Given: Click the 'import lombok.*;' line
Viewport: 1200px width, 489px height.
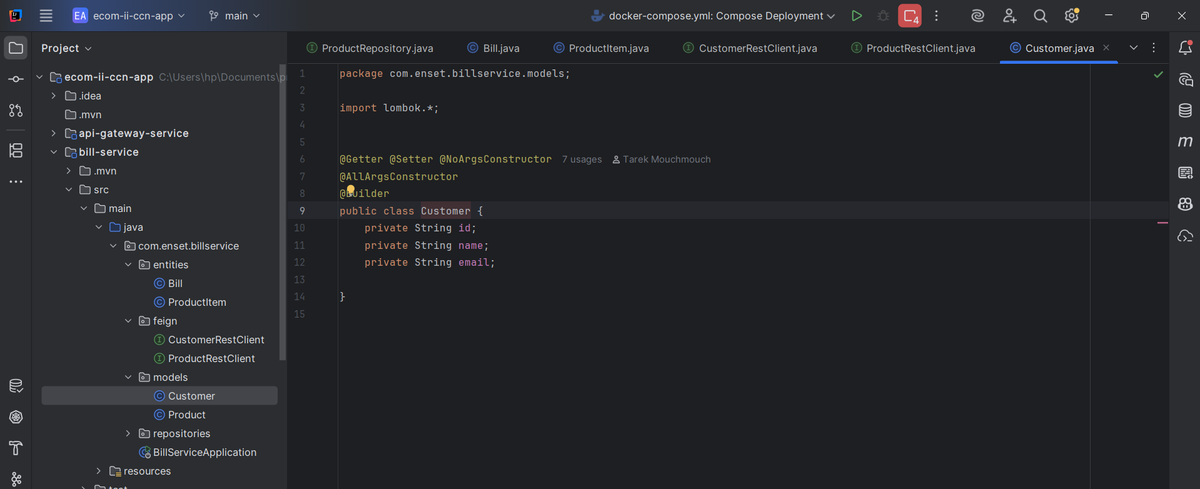Looking at the screenshot, I should pyautogui.click(x=389, y=108).
